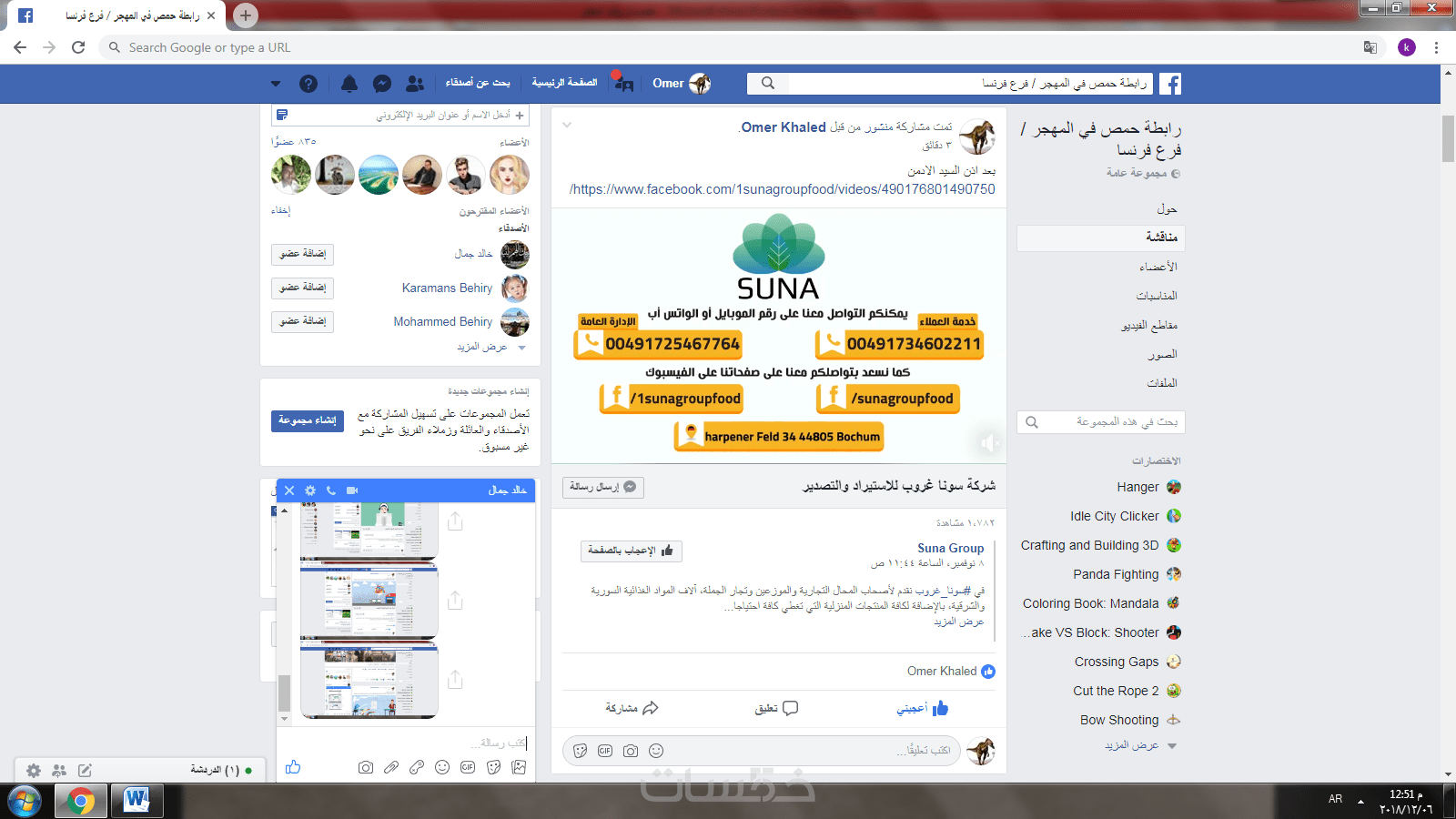Select الأعضاء members tab in group menu
The height and width of the screenshot is (819, 1456).
[x=1158, y=267]
